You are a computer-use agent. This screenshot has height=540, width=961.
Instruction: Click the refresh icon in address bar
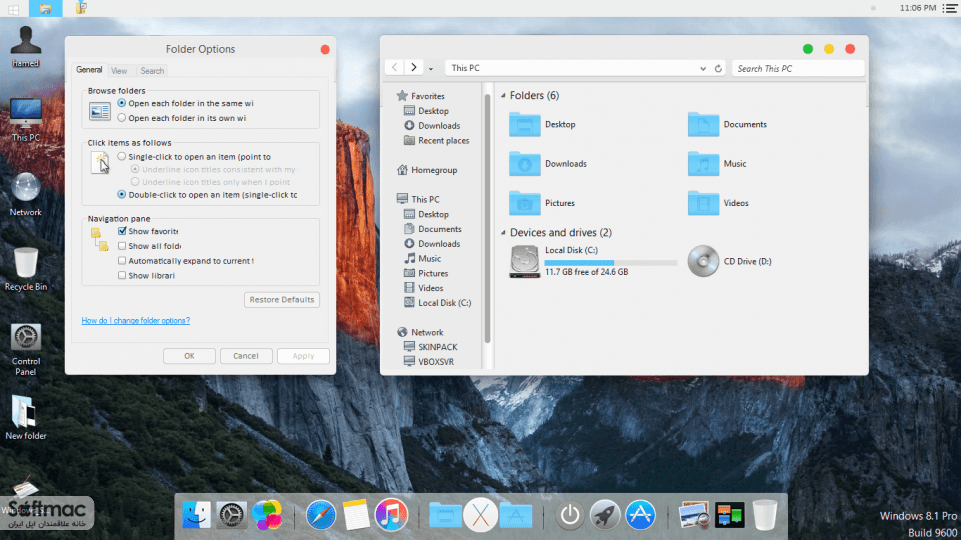[x=718, y=69]
